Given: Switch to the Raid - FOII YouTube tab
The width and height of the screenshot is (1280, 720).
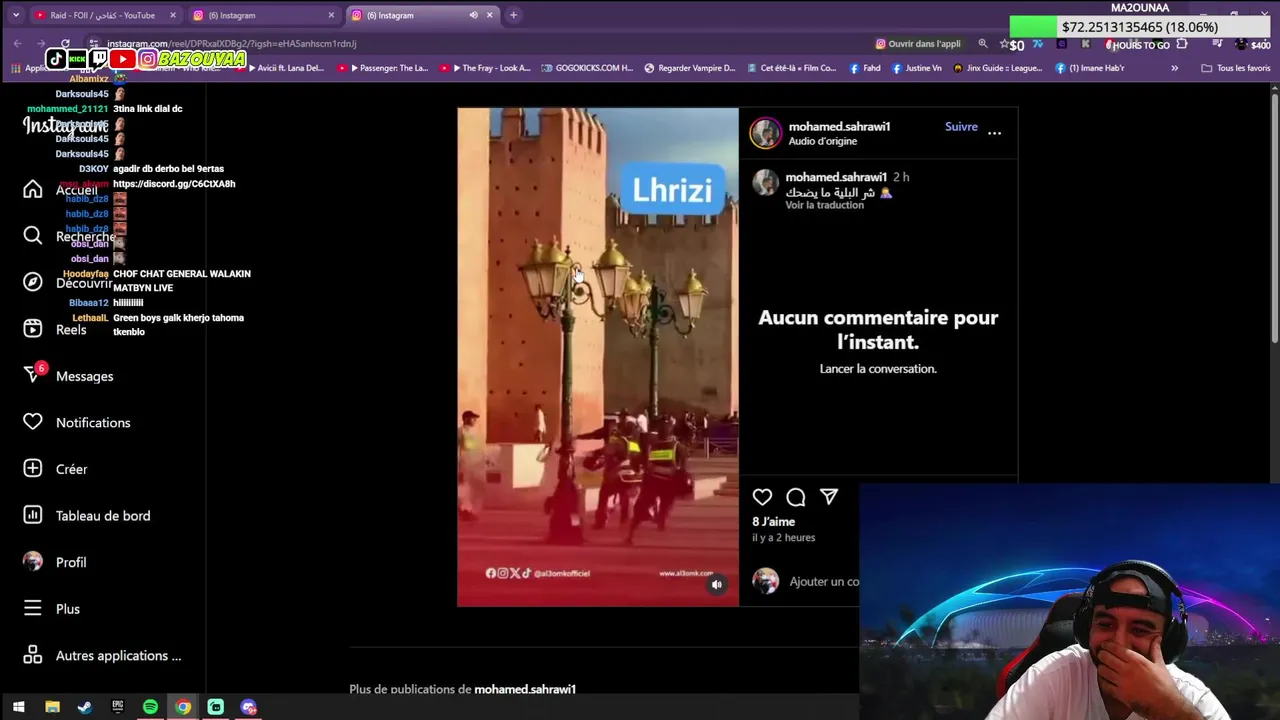Looking at the screenshot, I should pos(103,15).
